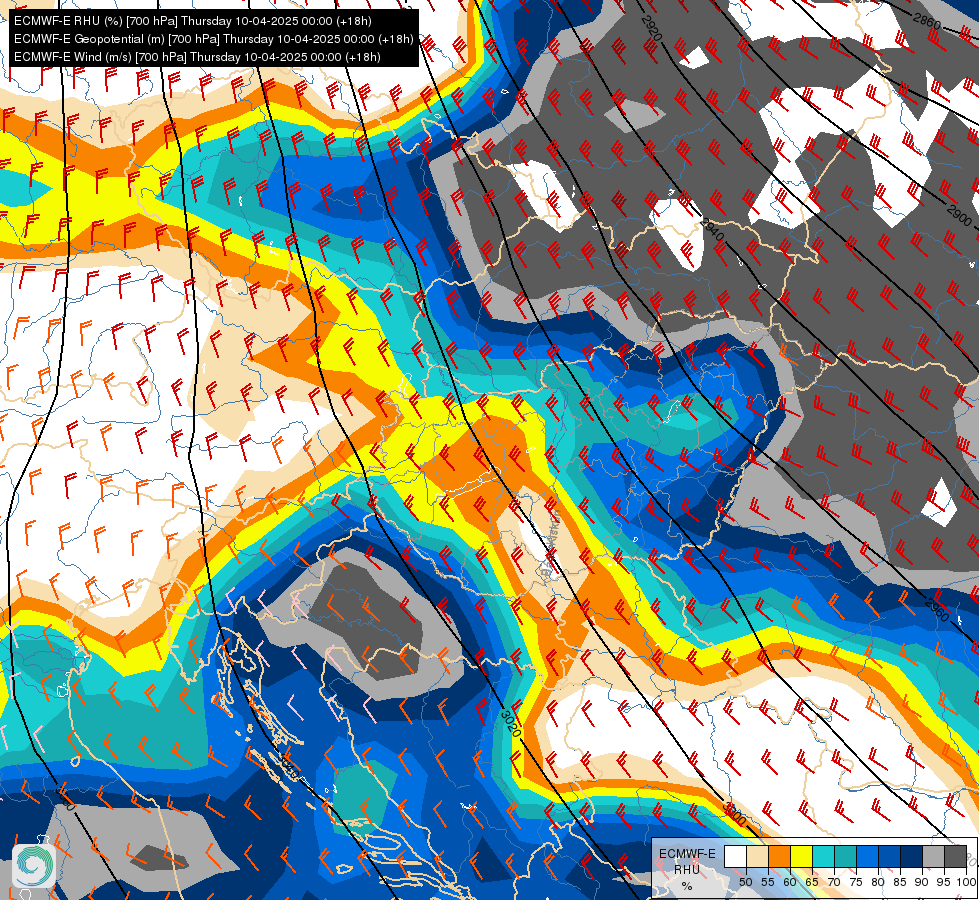Viewport: 979px width, 900px height.
Task: Click the dark grey 95-100% legend swatch
Action: point(955,856)
